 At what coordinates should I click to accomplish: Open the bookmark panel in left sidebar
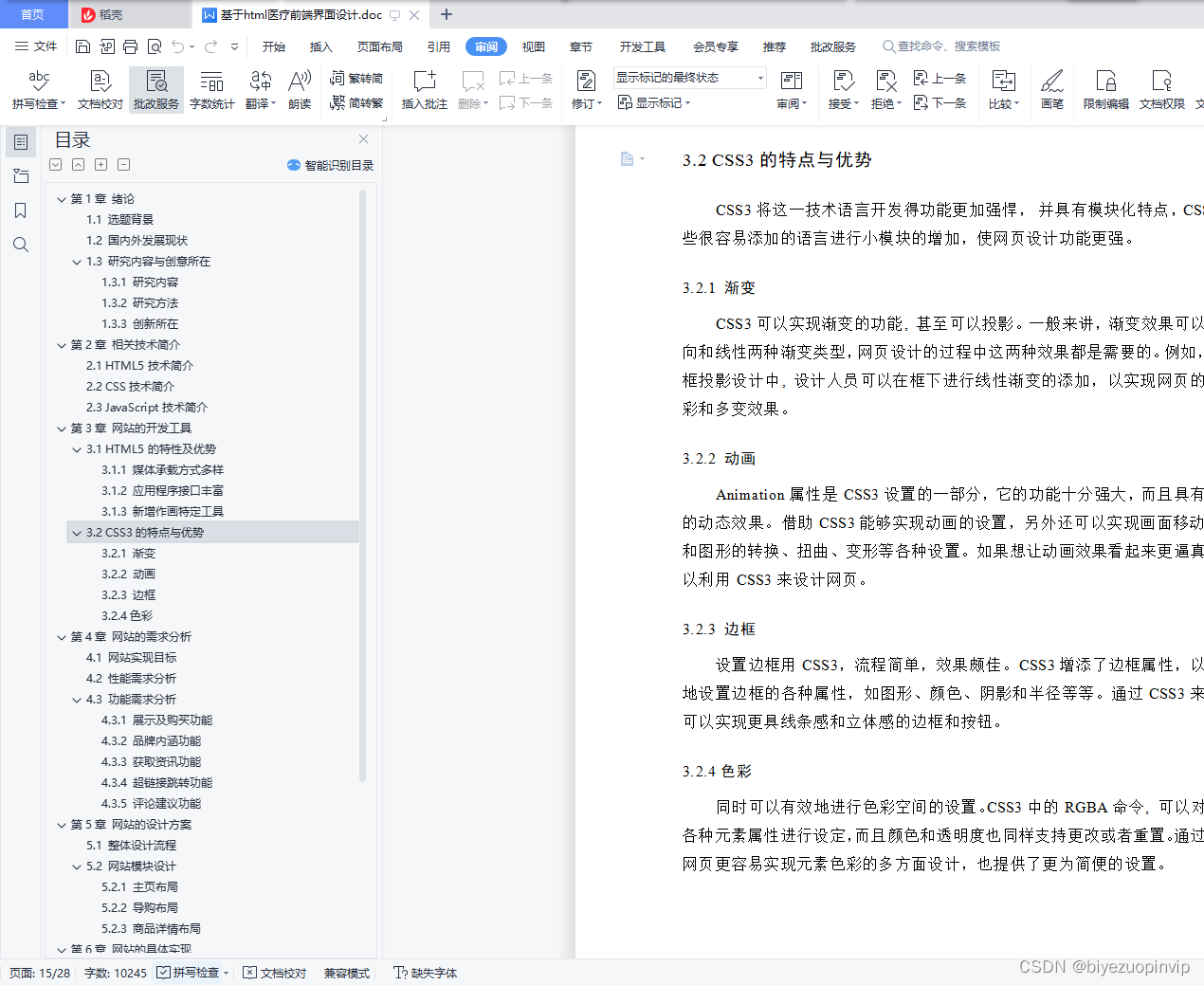[x=21, y=210]
